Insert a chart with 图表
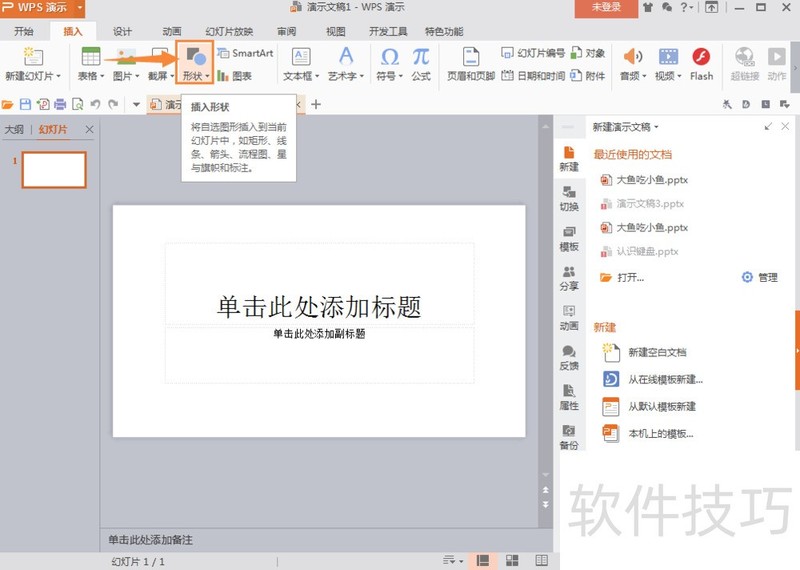This screenshot has width=800, height=570. pos(235,76)
